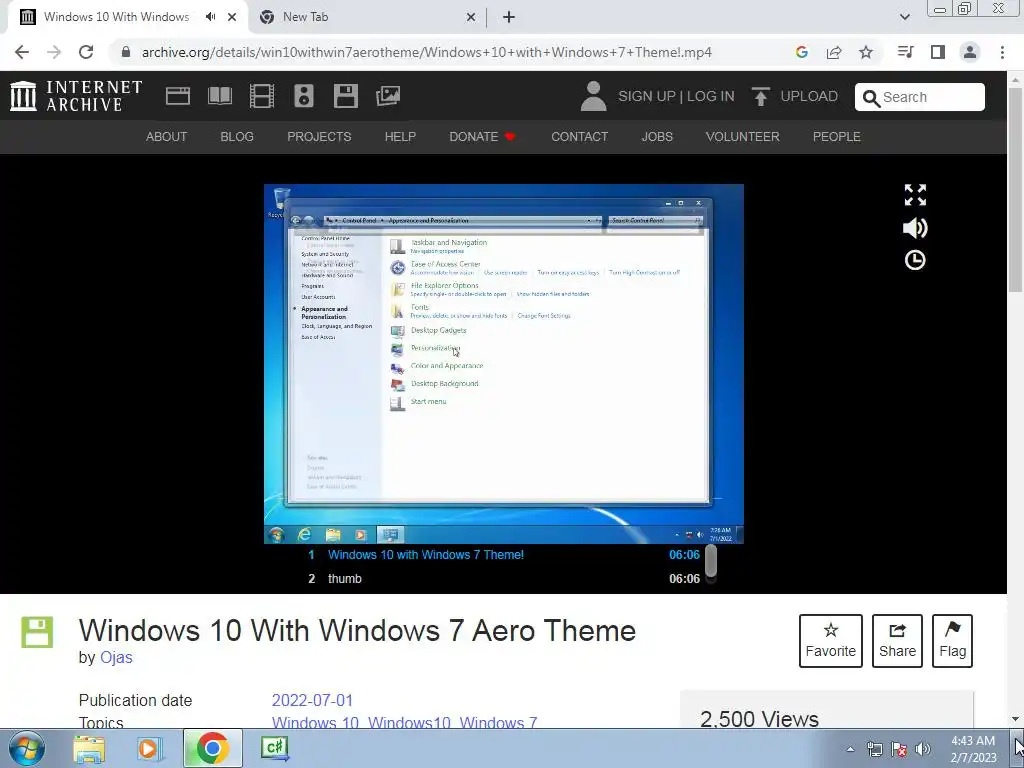This screenshot has height=768, width=1024.
Task: Open the media control icon in Chrome toolbar
Action: click(x=906, y=52)
